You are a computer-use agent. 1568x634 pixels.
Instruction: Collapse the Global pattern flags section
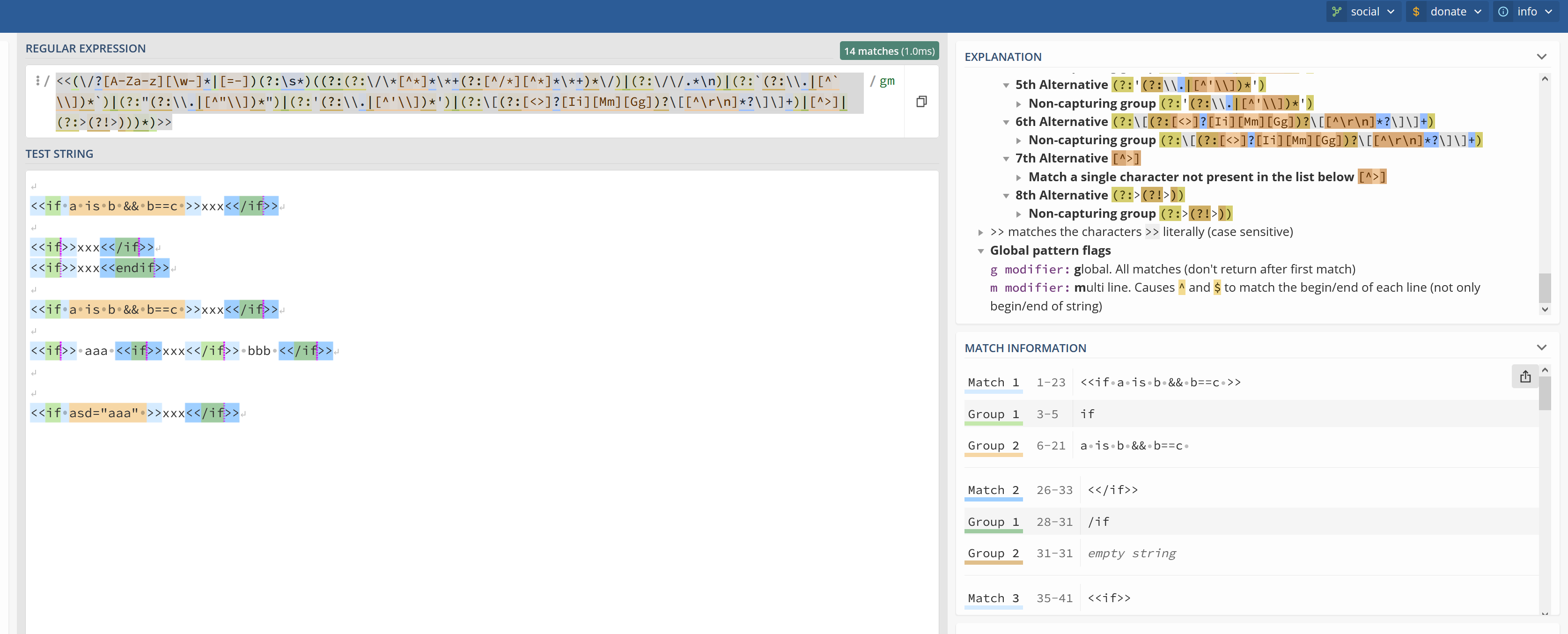pos(980,251)
